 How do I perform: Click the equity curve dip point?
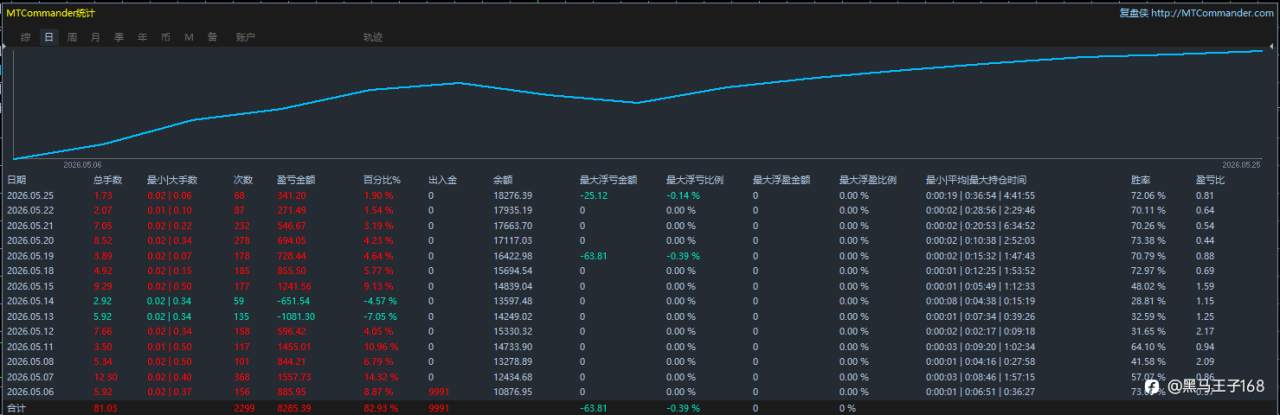635,102
